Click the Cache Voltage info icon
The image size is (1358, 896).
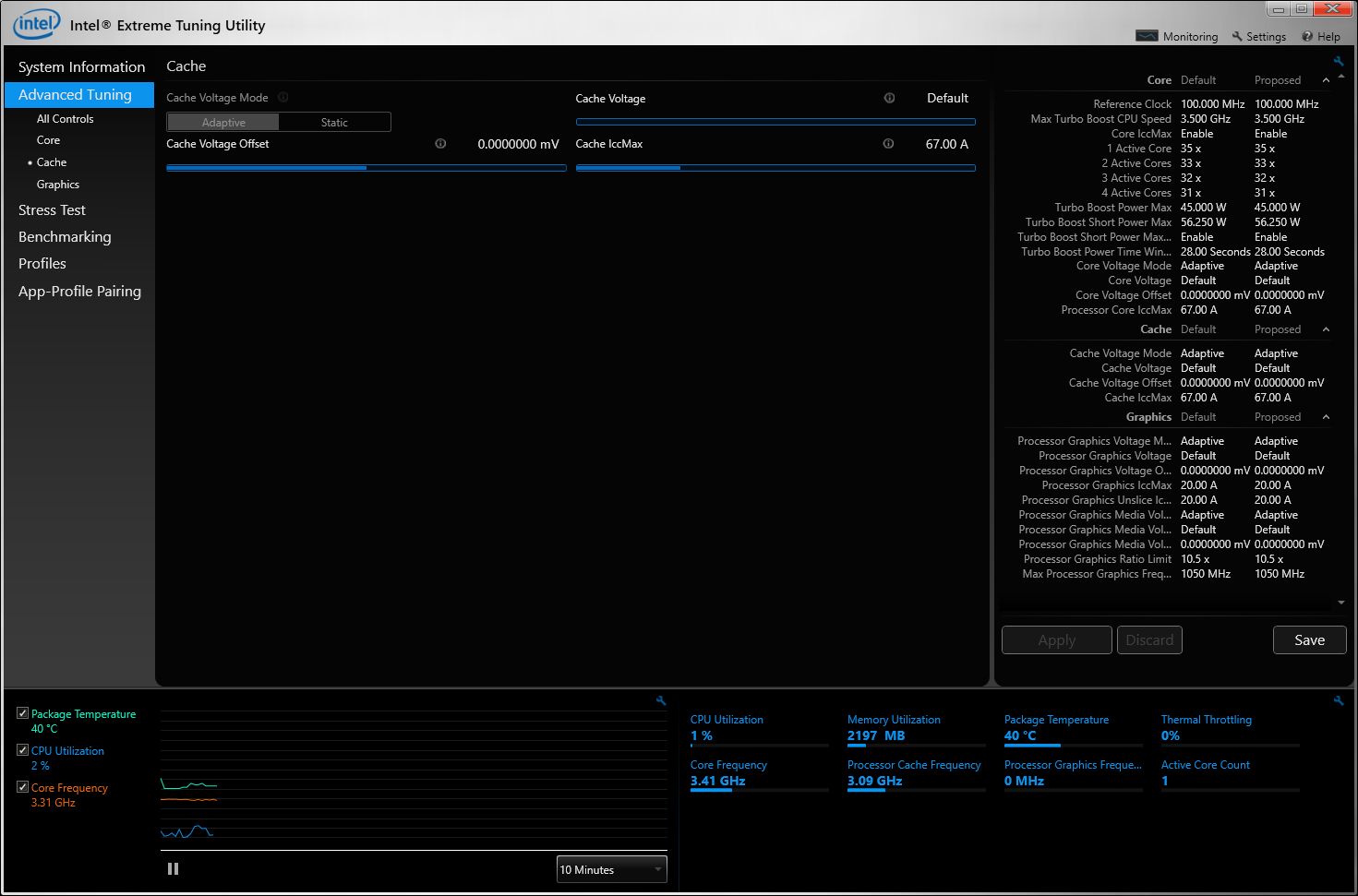point(889,98)
